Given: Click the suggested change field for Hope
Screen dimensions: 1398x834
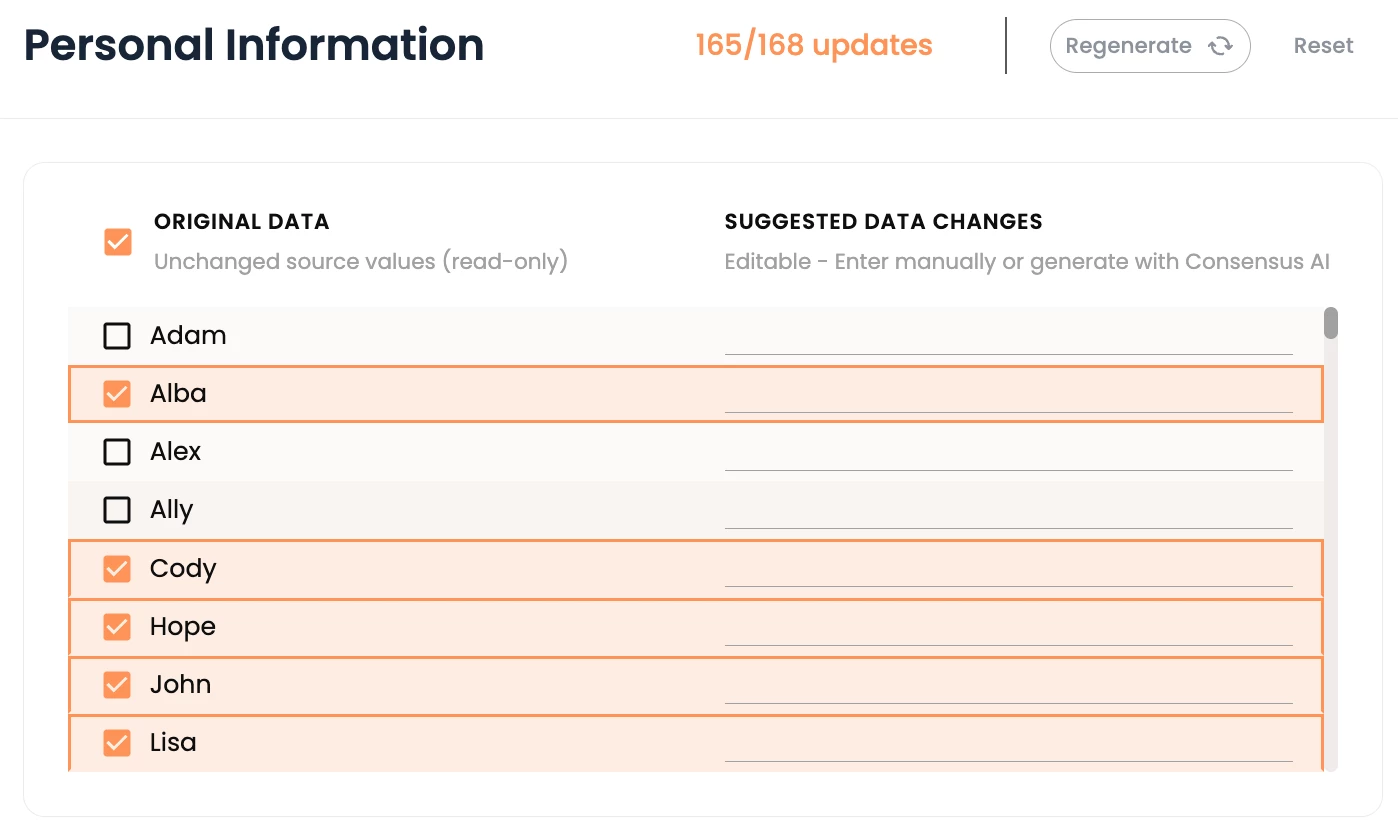Looking at the screenshot, I should pos(1008,628).
